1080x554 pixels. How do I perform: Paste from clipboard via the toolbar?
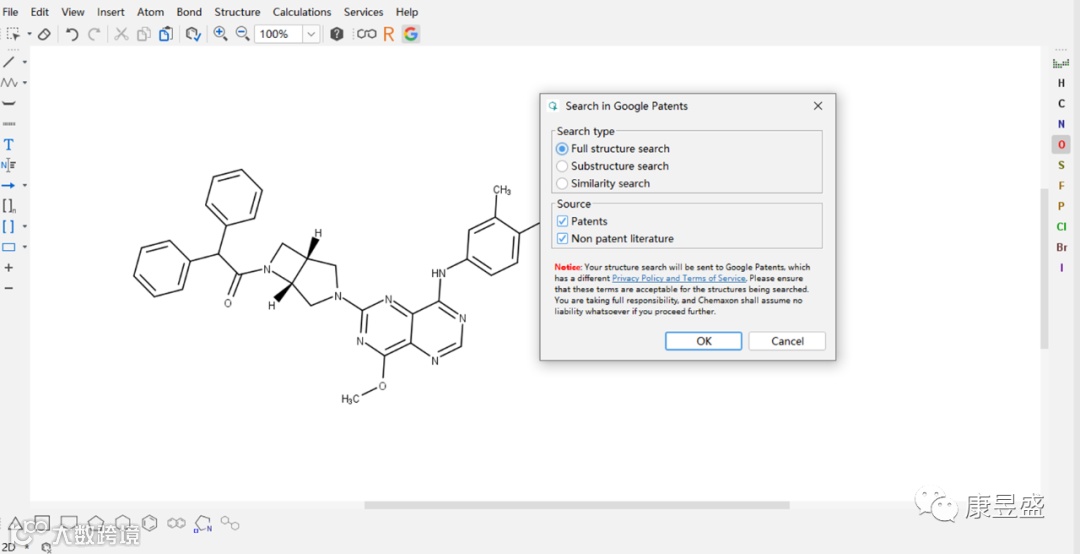click(165, 34)
